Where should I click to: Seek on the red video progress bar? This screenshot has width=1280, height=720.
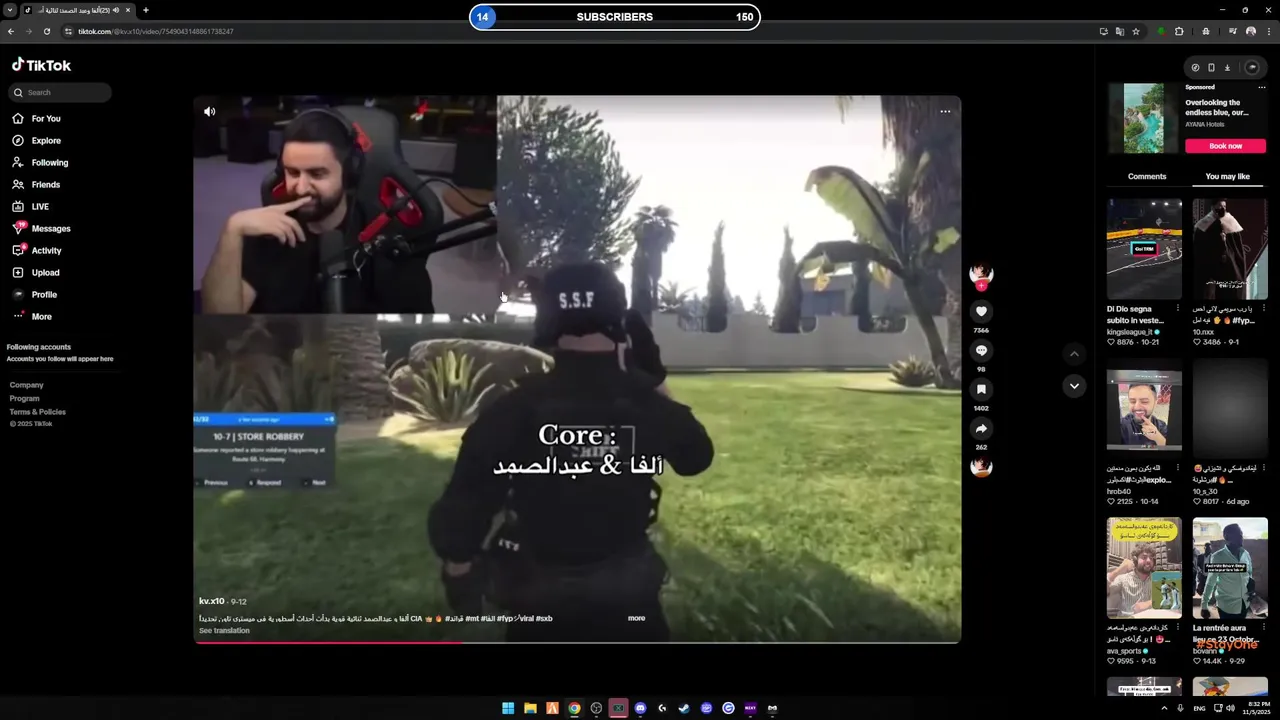tap(577, 642)
